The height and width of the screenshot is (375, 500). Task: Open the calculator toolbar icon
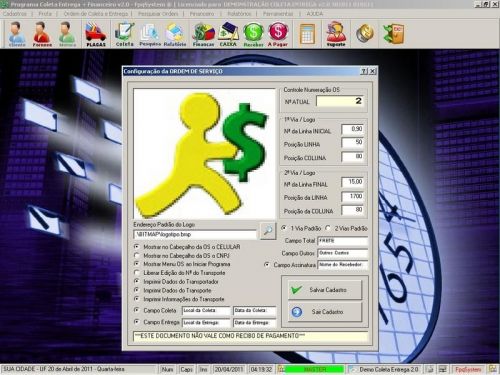click(307, 34)
